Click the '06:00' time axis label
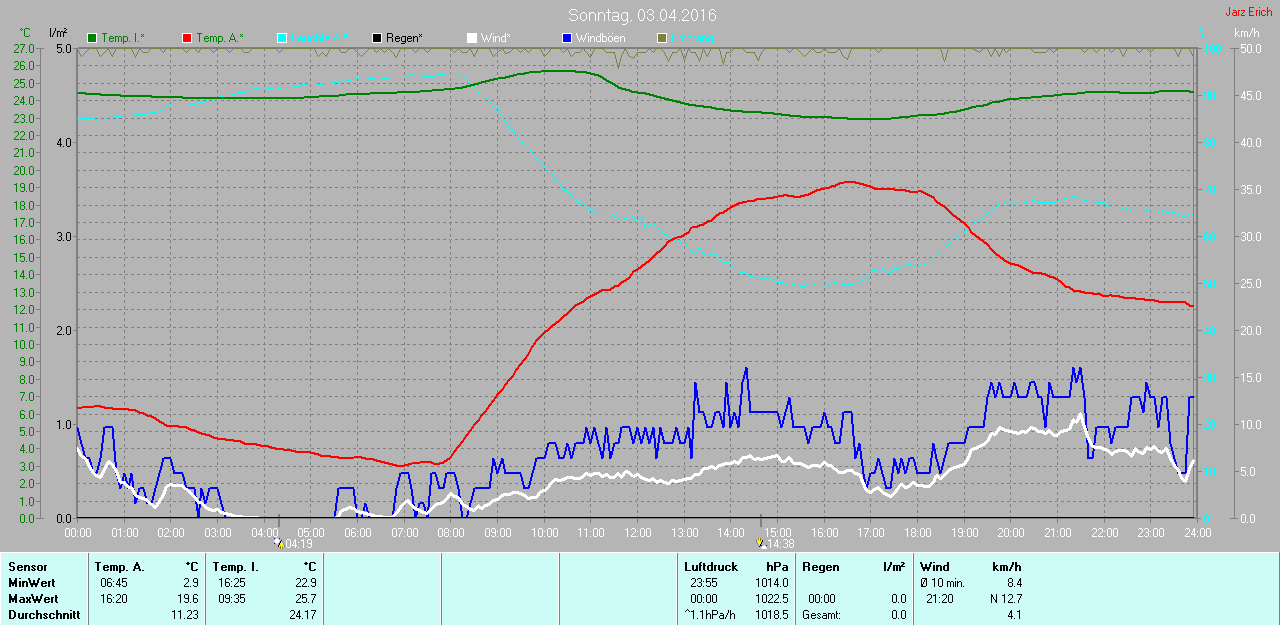 (x=358, y=532)
